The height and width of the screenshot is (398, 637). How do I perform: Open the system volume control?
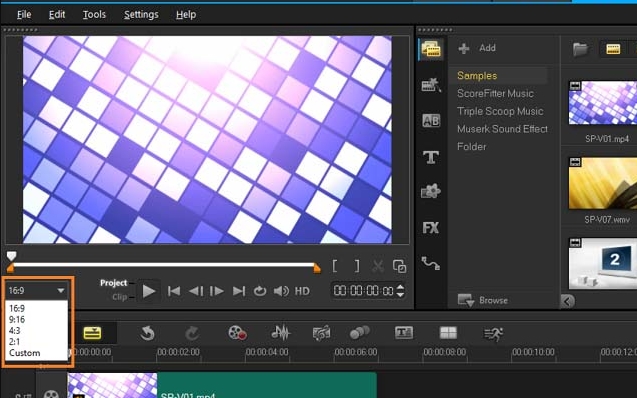(281, 291)
